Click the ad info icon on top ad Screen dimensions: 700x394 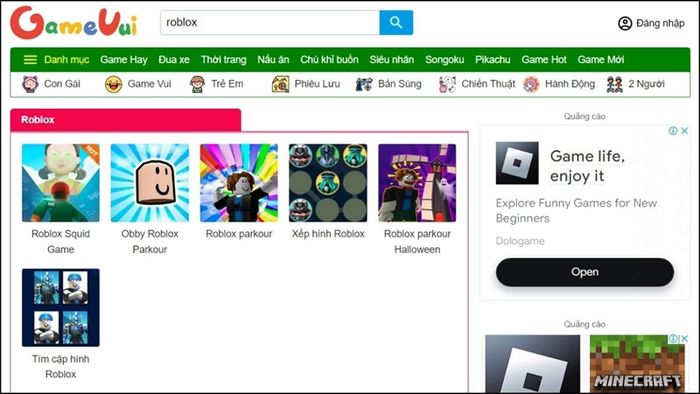673,131
